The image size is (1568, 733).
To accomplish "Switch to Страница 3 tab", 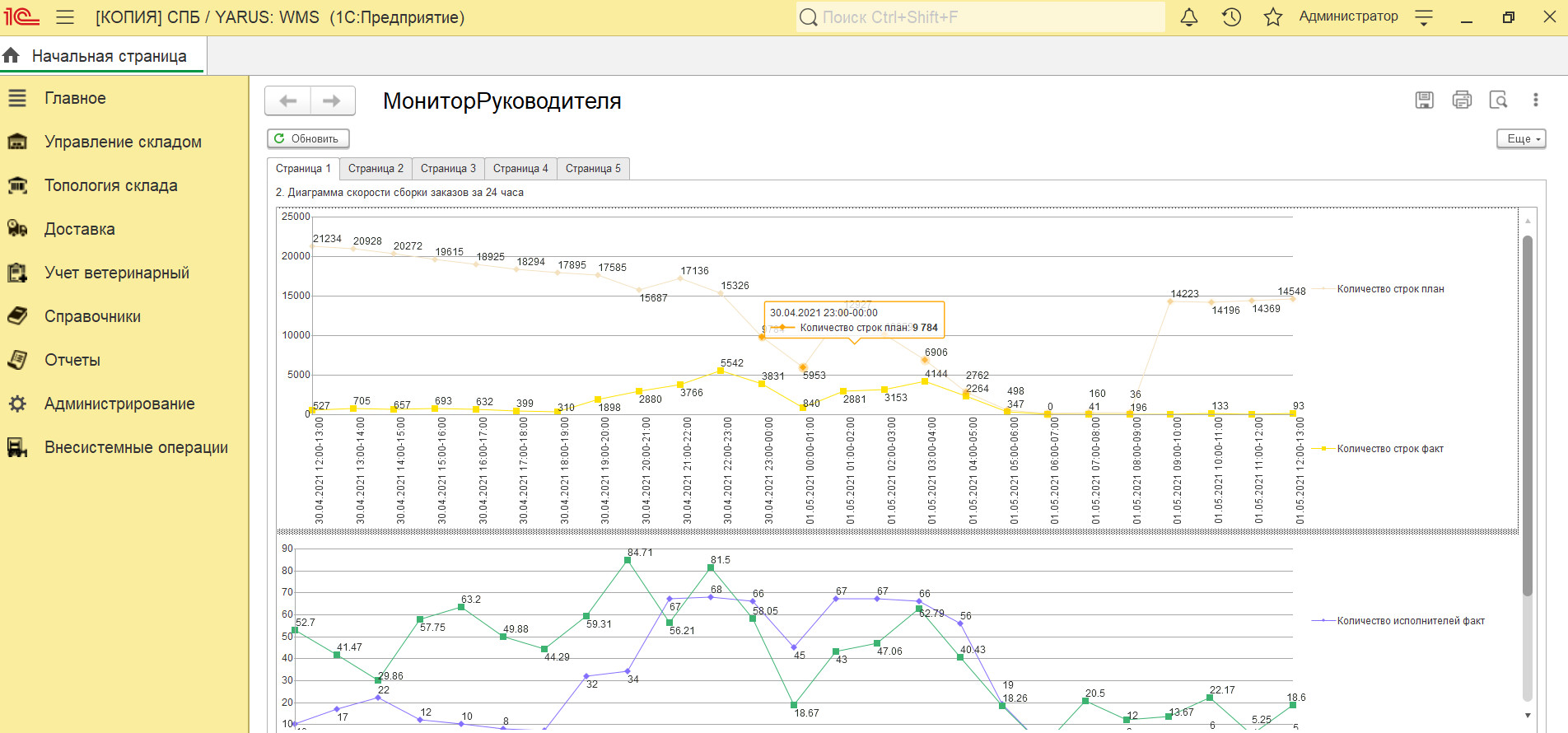I will point(448,168).
